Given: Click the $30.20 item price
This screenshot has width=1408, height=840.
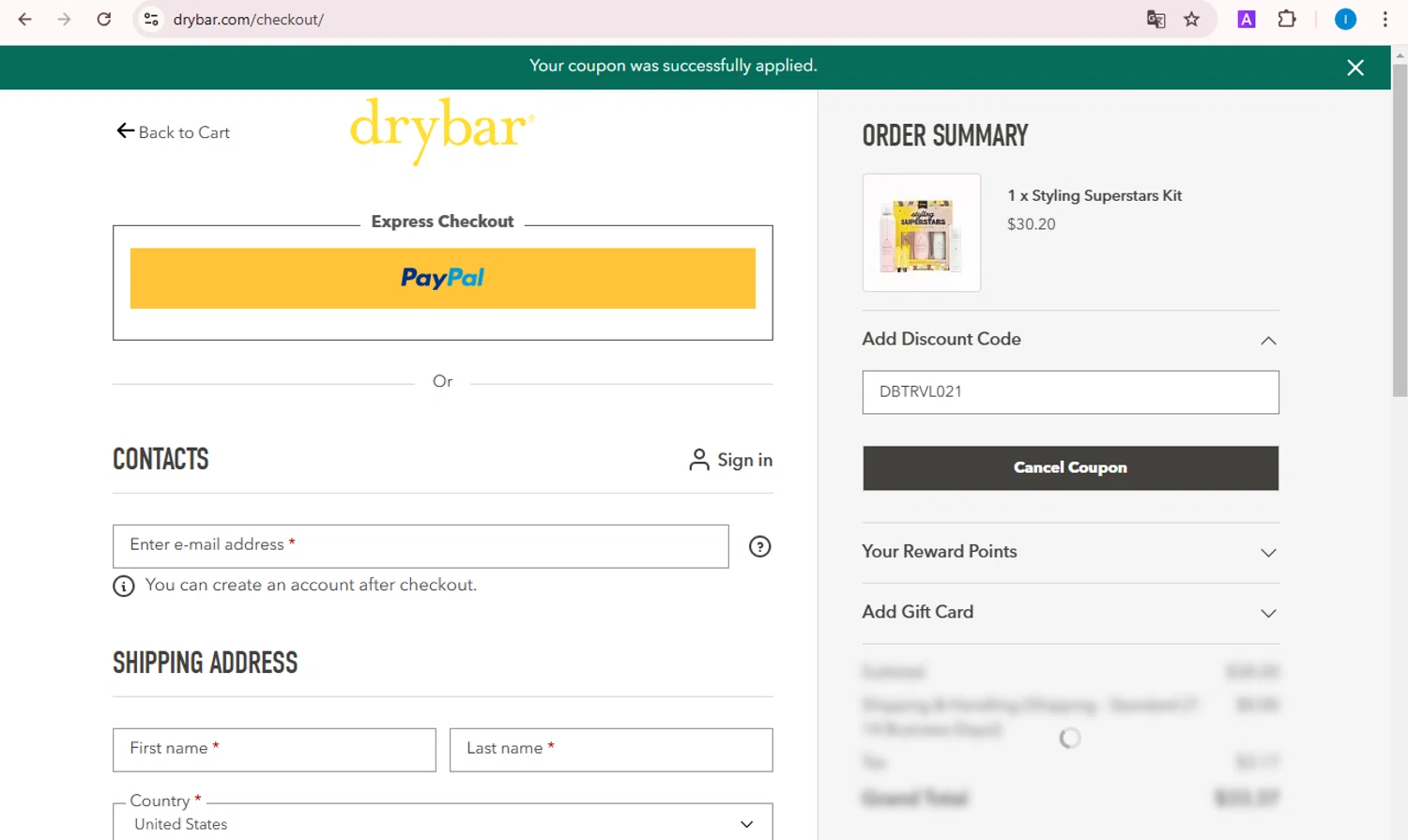Looking at the screenshot, I should [x=1031, y=224].
